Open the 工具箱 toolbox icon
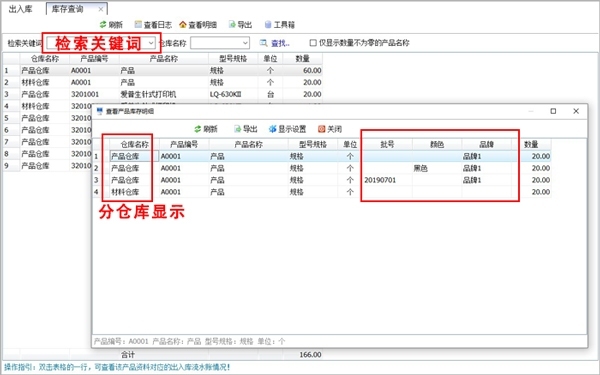600x375 pixels. tap(268, 25)
